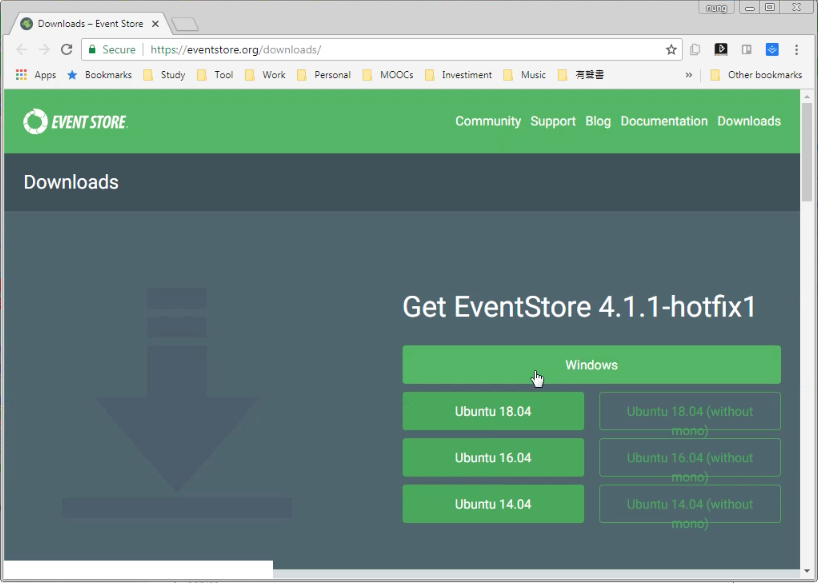Click the browser Forward arrow
This screenshot has height=583, width=818.
44,50
